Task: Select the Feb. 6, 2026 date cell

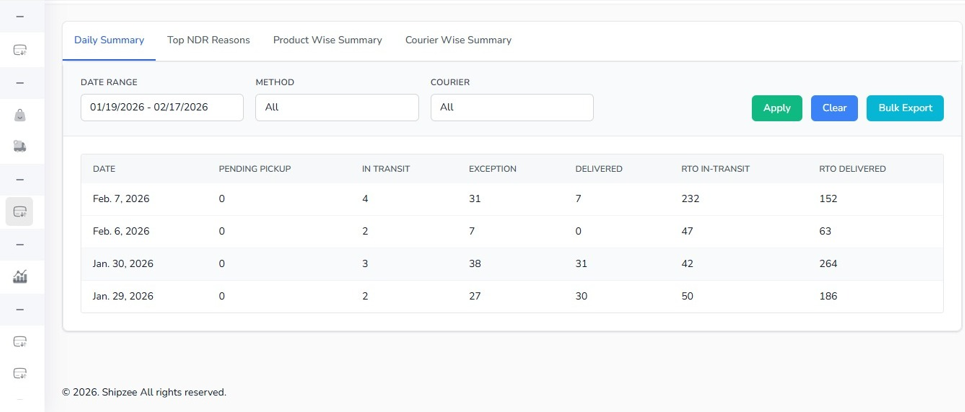Action: [121, 232]
